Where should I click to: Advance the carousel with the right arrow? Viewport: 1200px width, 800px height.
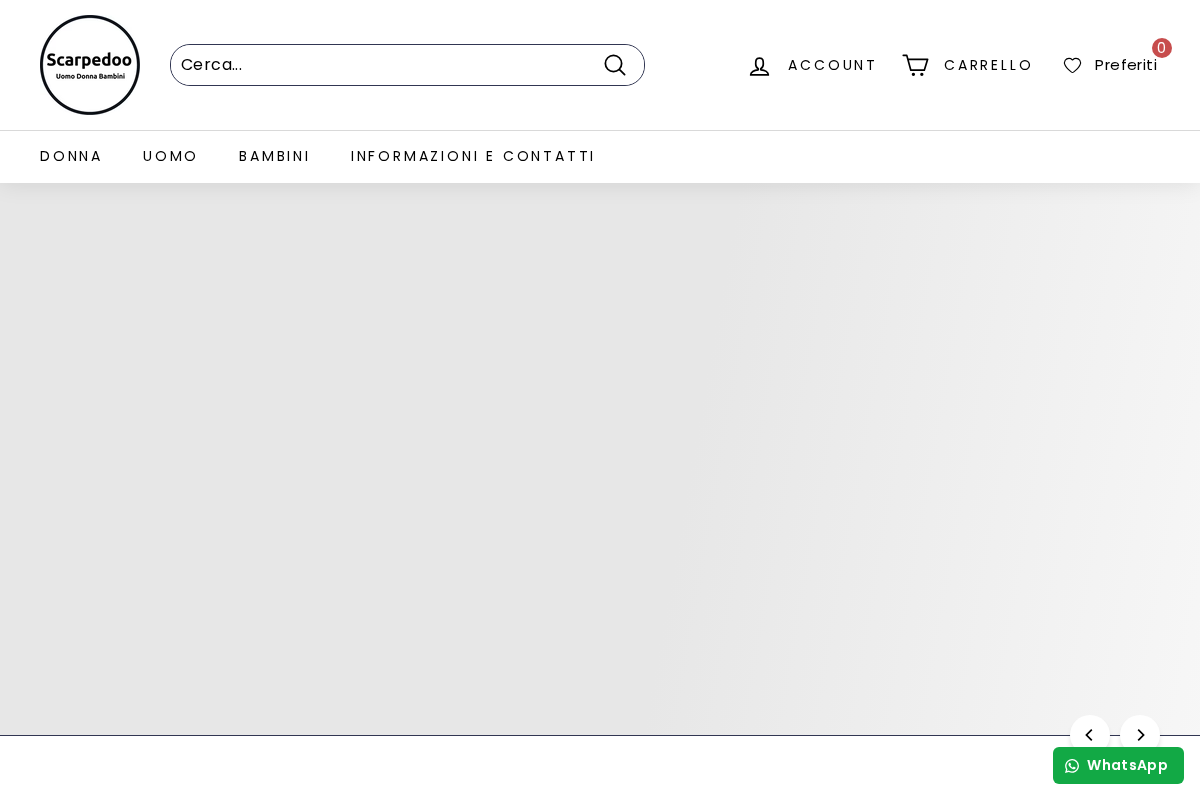click(1140, 735)
